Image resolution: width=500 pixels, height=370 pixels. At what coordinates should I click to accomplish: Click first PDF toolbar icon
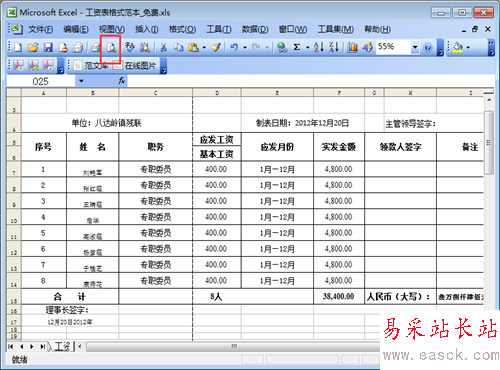(18, 66)
